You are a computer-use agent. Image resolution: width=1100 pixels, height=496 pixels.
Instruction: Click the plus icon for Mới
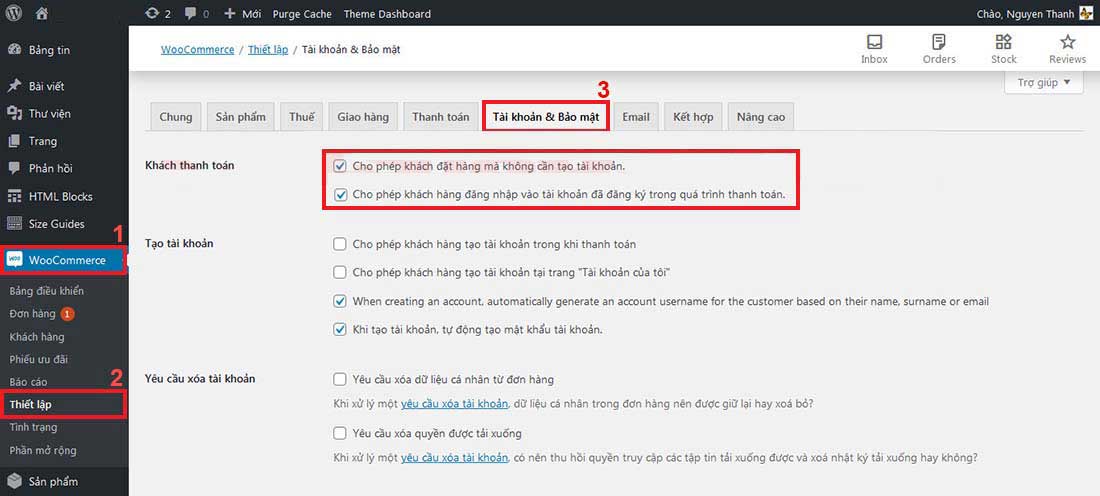(229, 13)
